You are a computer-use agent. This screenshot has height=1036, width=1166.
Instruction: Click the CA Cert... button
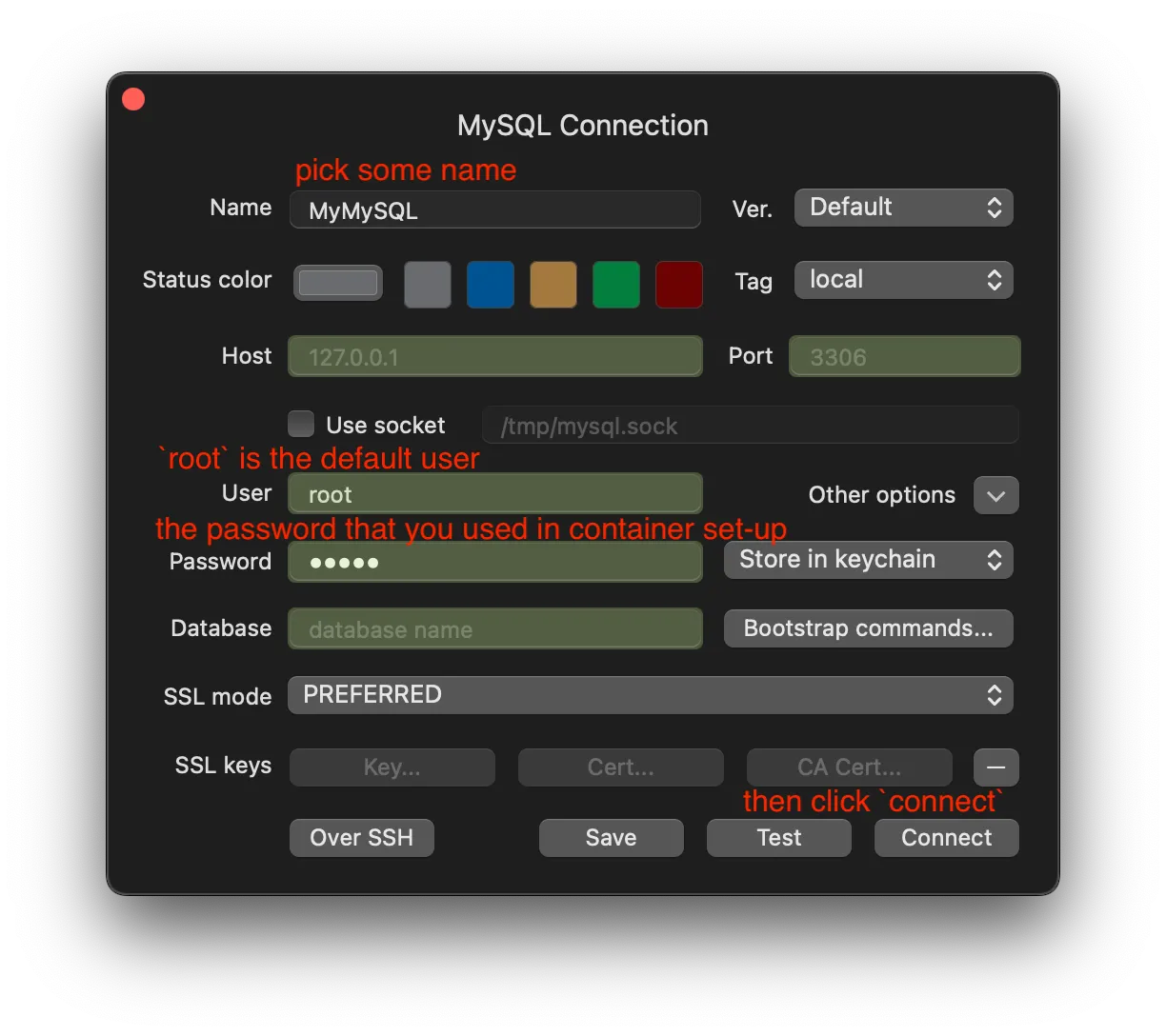(x=850, y=767)
